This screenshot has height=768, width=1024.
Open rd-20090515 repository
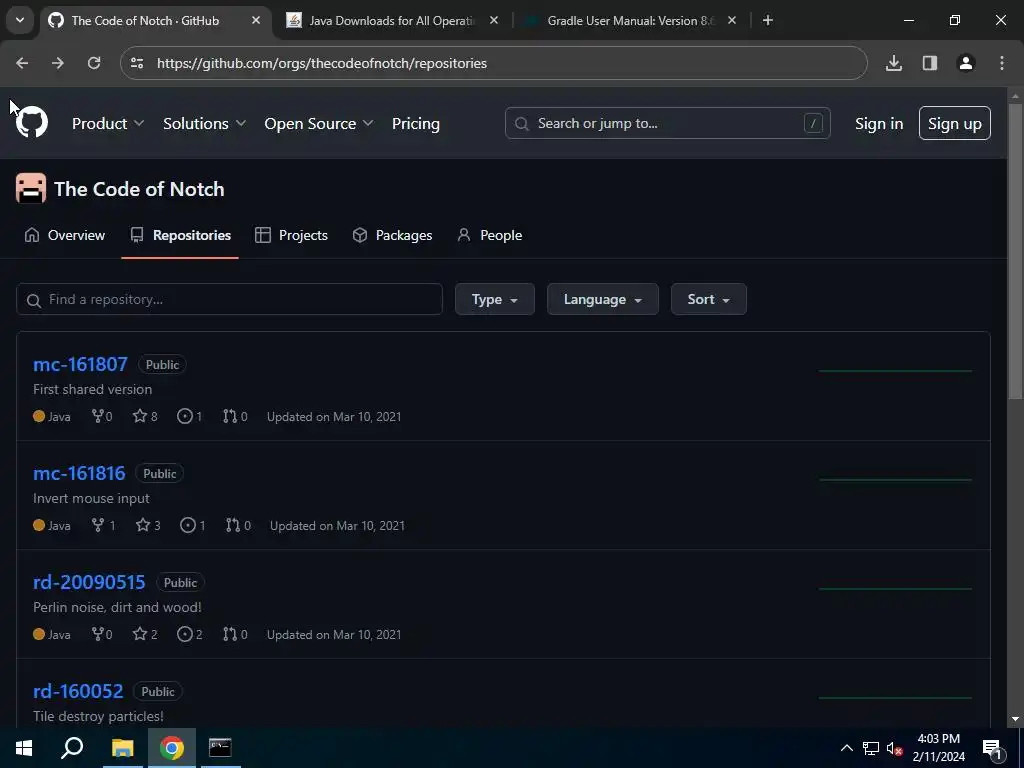point(89,583)
